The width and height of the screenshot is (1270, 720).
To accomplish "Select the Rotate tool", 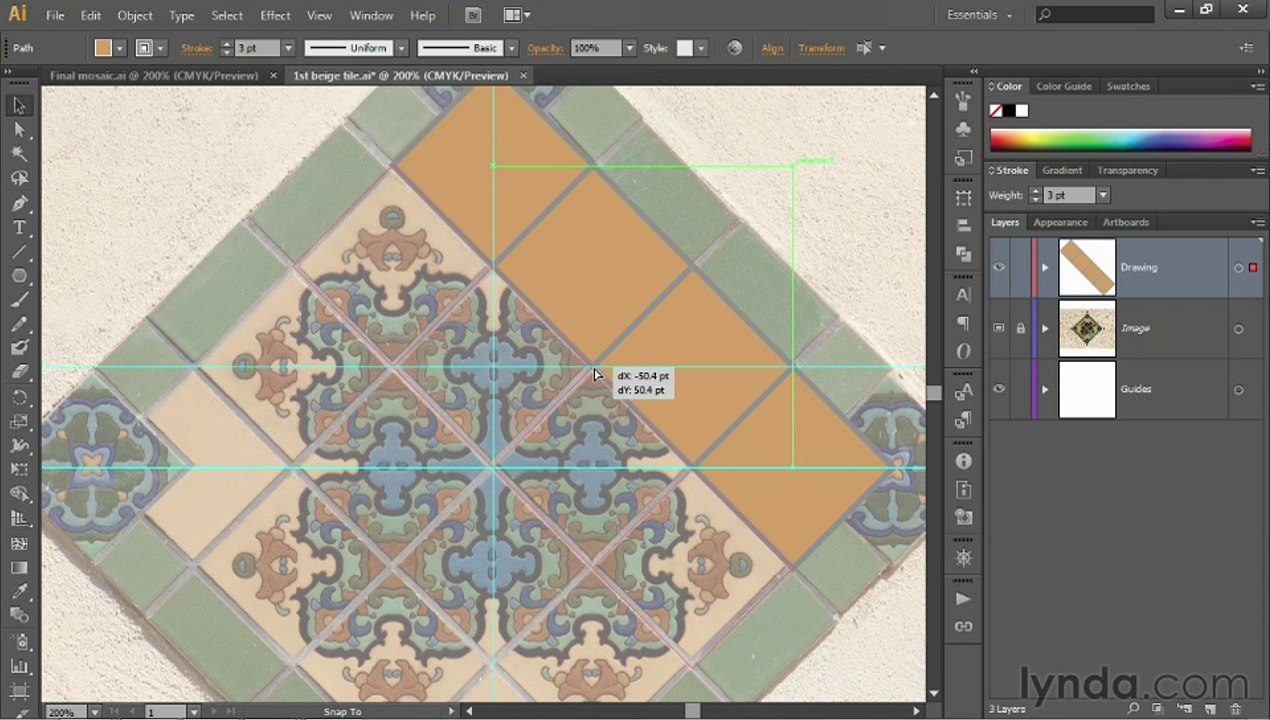I will pos(19,397).
